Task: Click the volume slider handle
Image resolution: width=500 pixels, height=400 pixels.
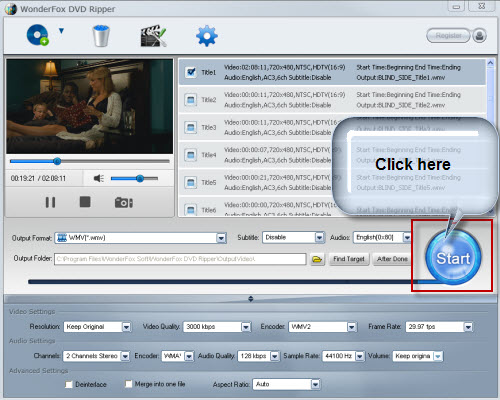Action: [140, 179]
